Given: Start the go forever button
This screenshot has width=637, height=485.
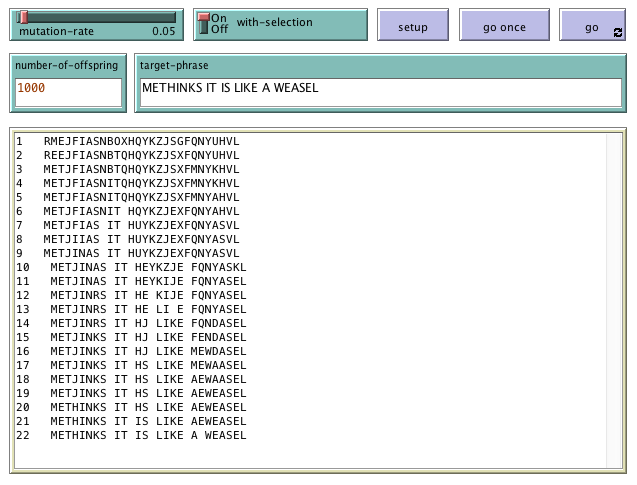Looking at the screenshot, I should (592, 27).
